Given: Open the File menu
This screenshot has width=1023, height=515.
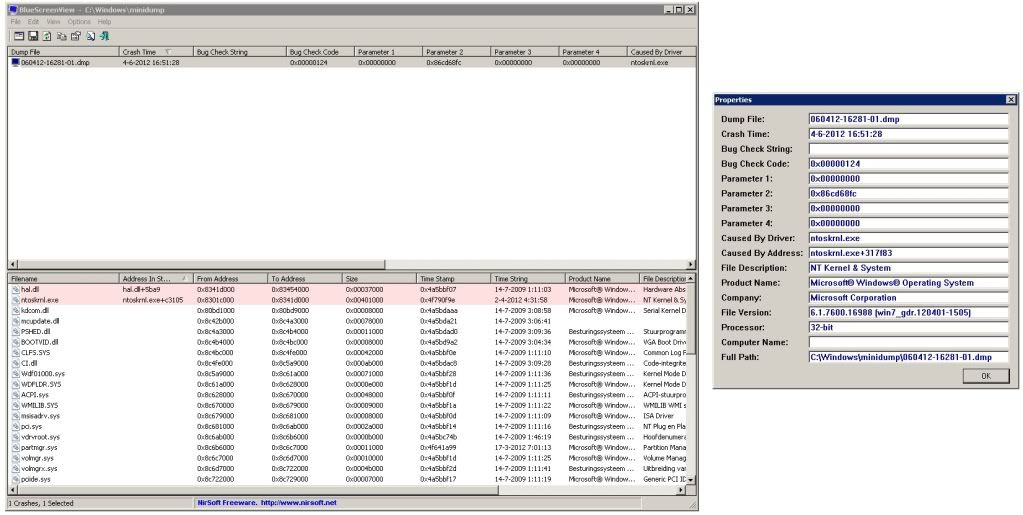Looking at the screenshot, I should point(15,21).
